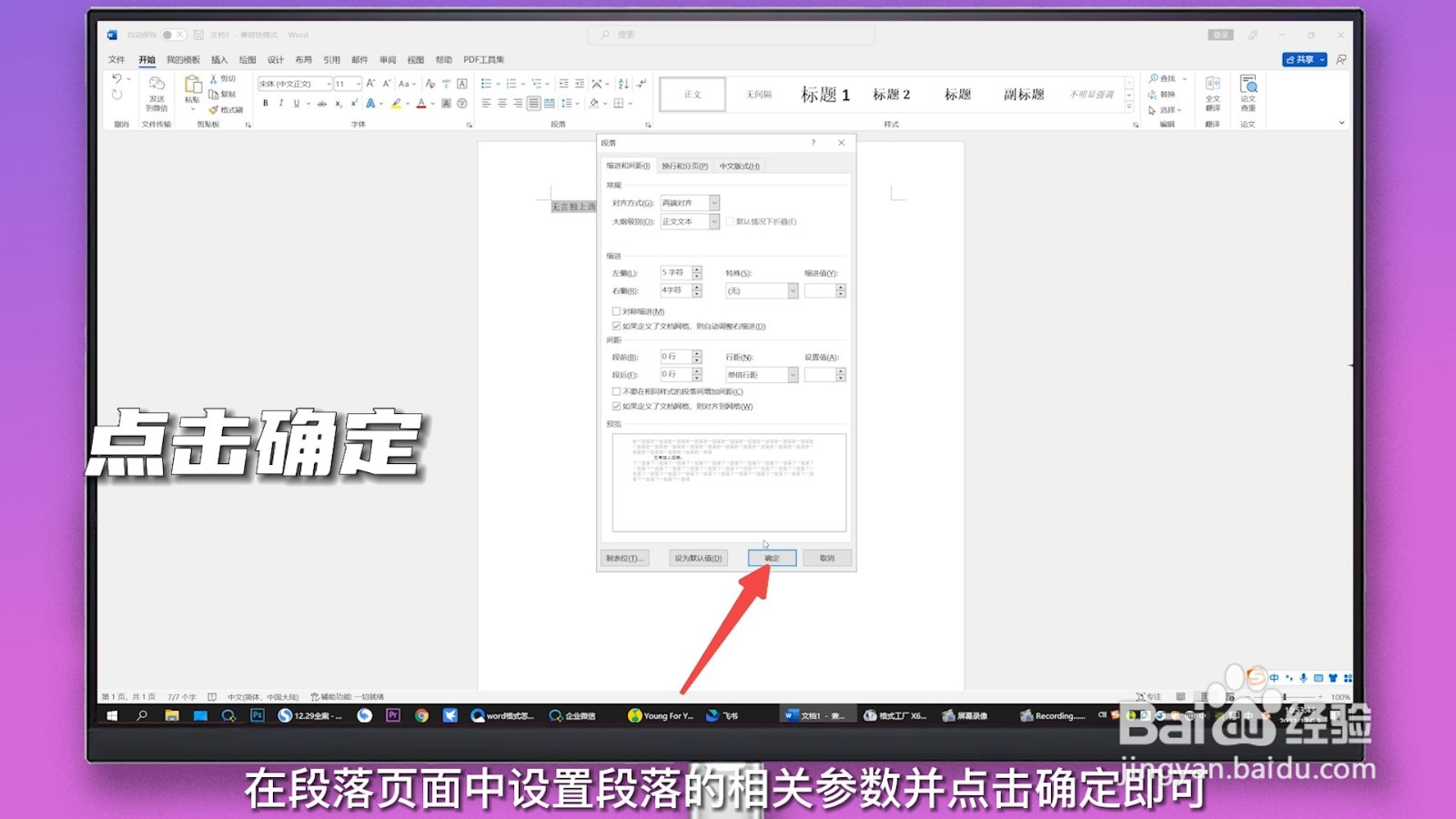Click the Undo arrow icon

[x=116, y=79]
